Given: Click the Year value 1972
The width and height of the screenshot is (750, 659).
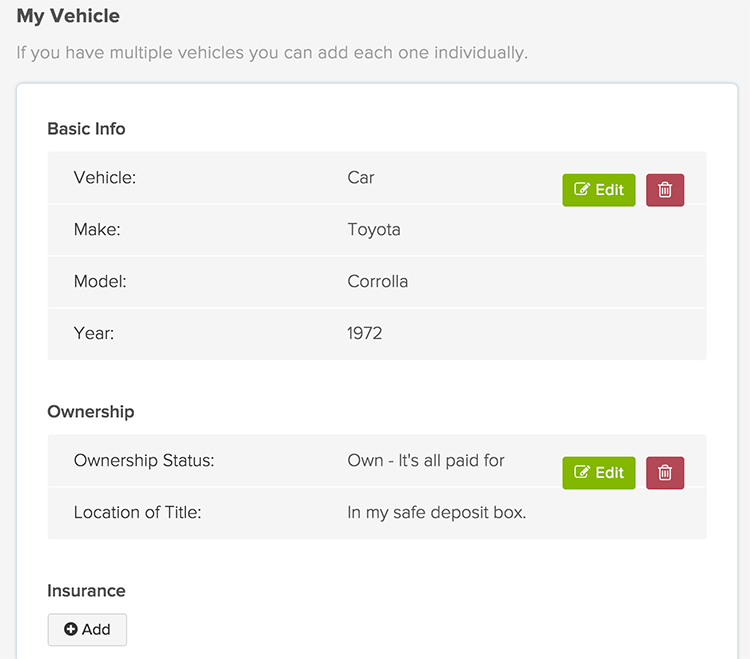Looking at the screenshot, I should (x=365, y=334).
